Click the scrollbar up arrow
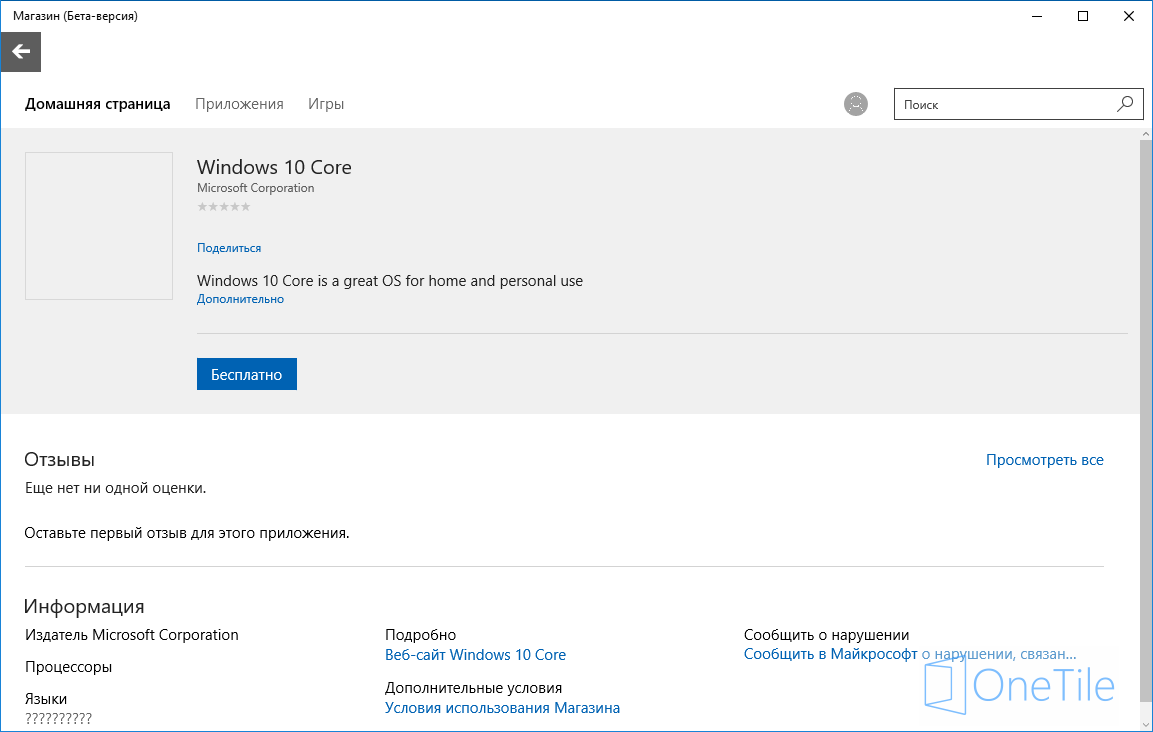The image size is (1153, 732). coord(1146,135)
